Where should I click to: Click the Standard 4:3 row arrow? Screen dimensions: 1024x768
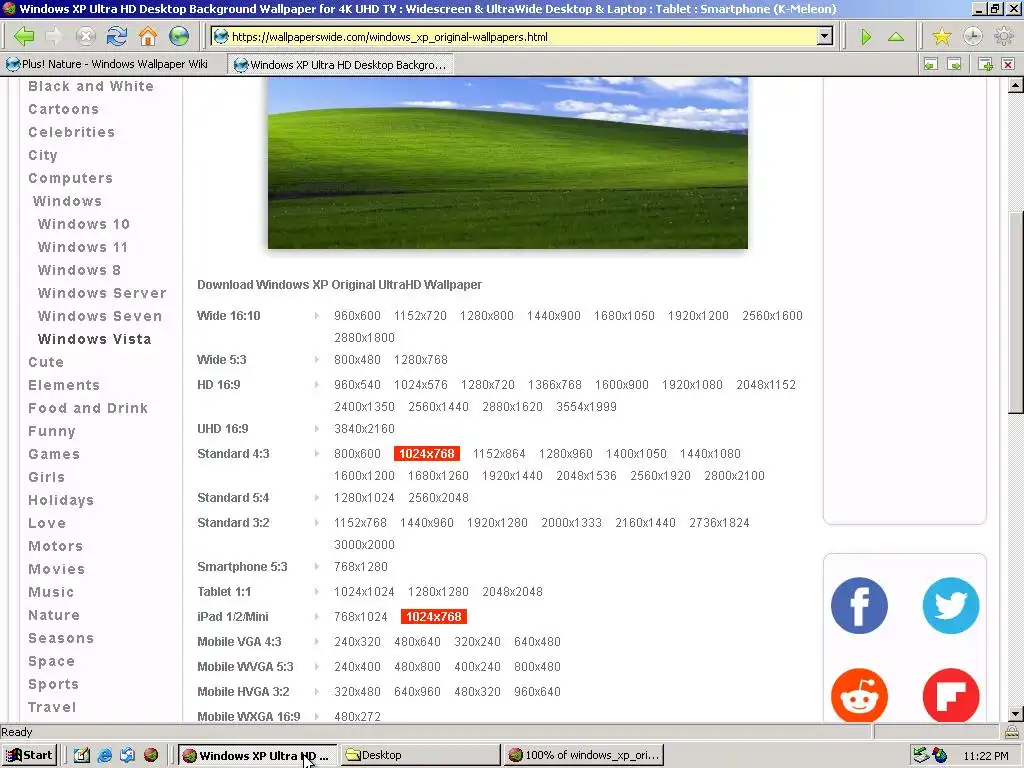click(317, 453)
